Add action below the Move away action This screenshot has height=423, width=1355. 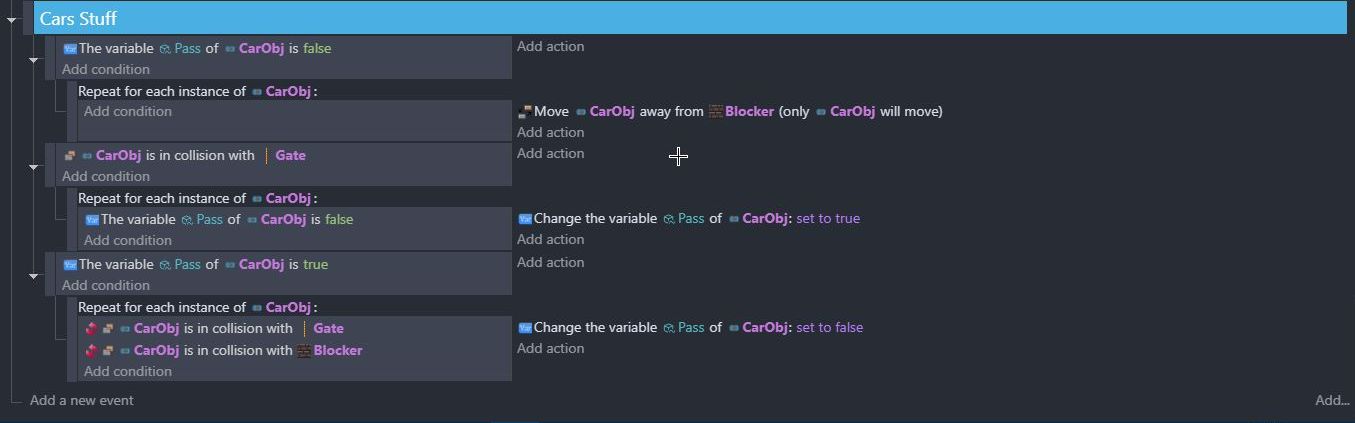551,132
